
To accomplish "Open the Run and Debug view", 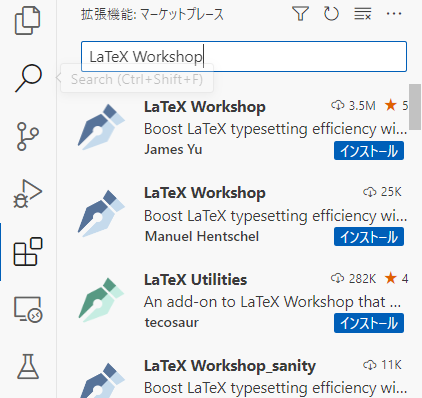I will (x=28, y=194).
